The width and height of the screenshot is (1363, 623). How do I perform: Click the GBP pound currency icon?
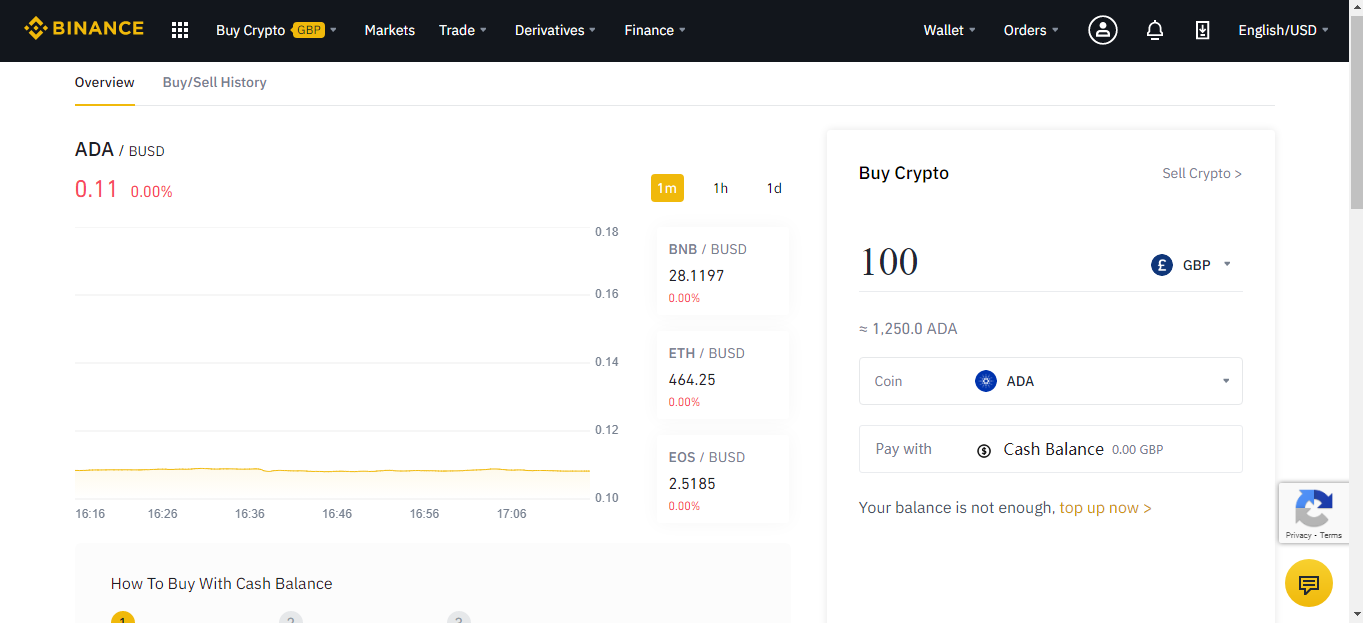[x=1161, y=265]
